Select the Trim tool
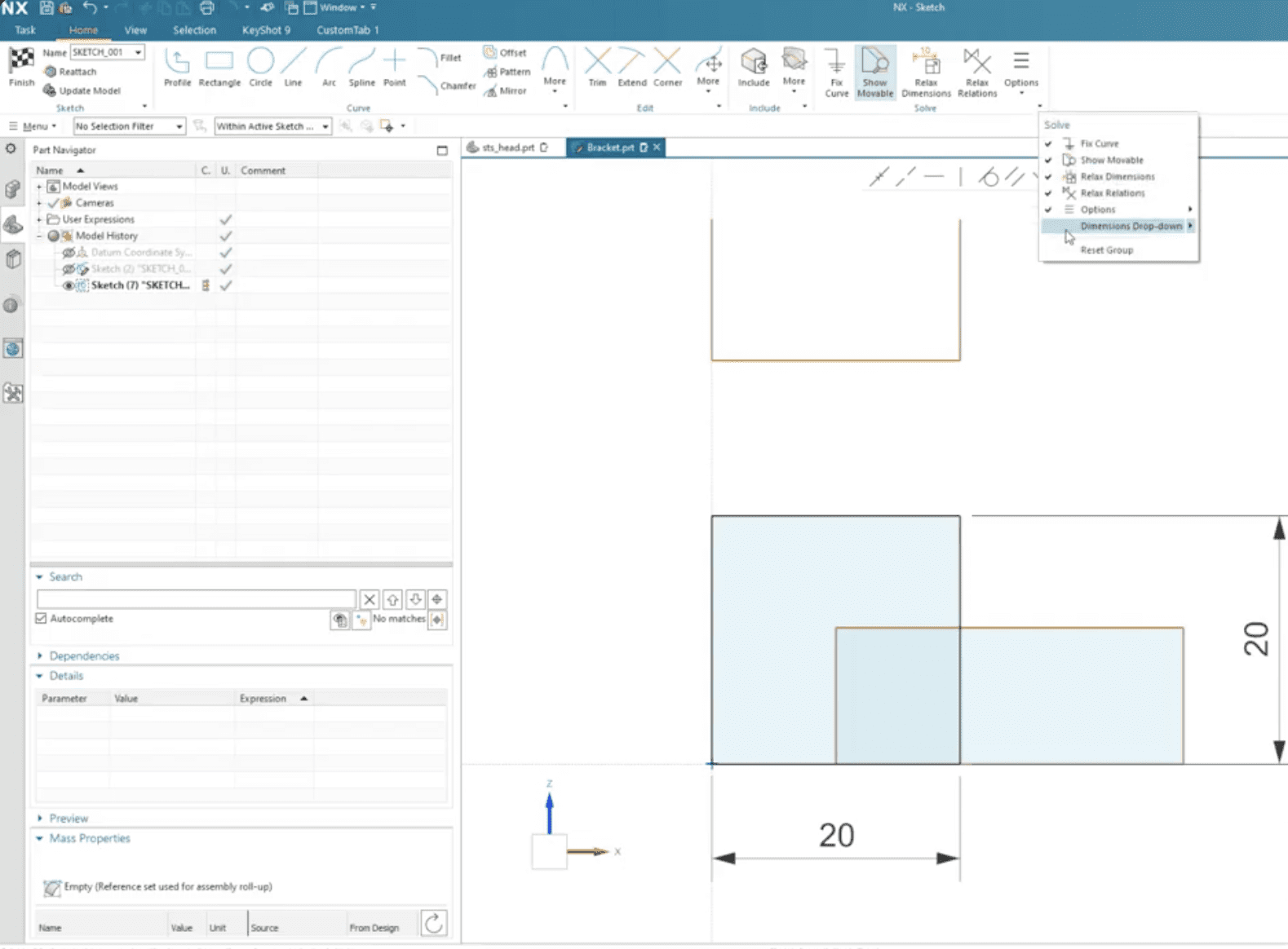Screen dimensions: 1288x949 597,67
